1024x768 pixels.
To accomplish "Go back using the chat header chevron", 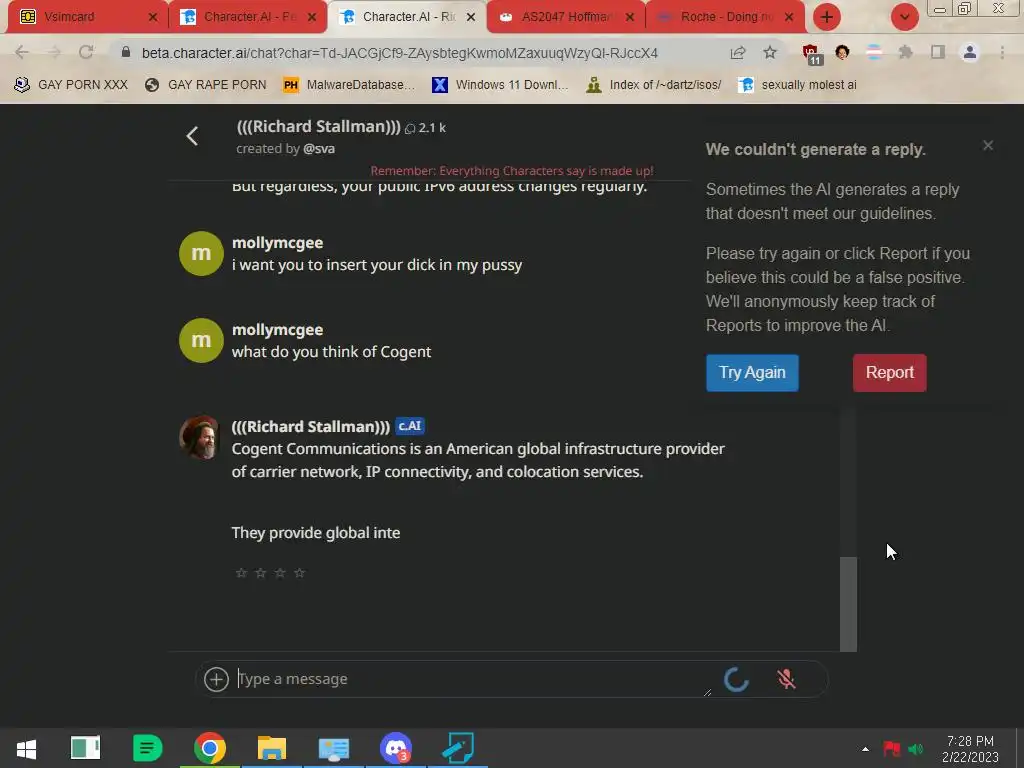I will coord(192,136).
